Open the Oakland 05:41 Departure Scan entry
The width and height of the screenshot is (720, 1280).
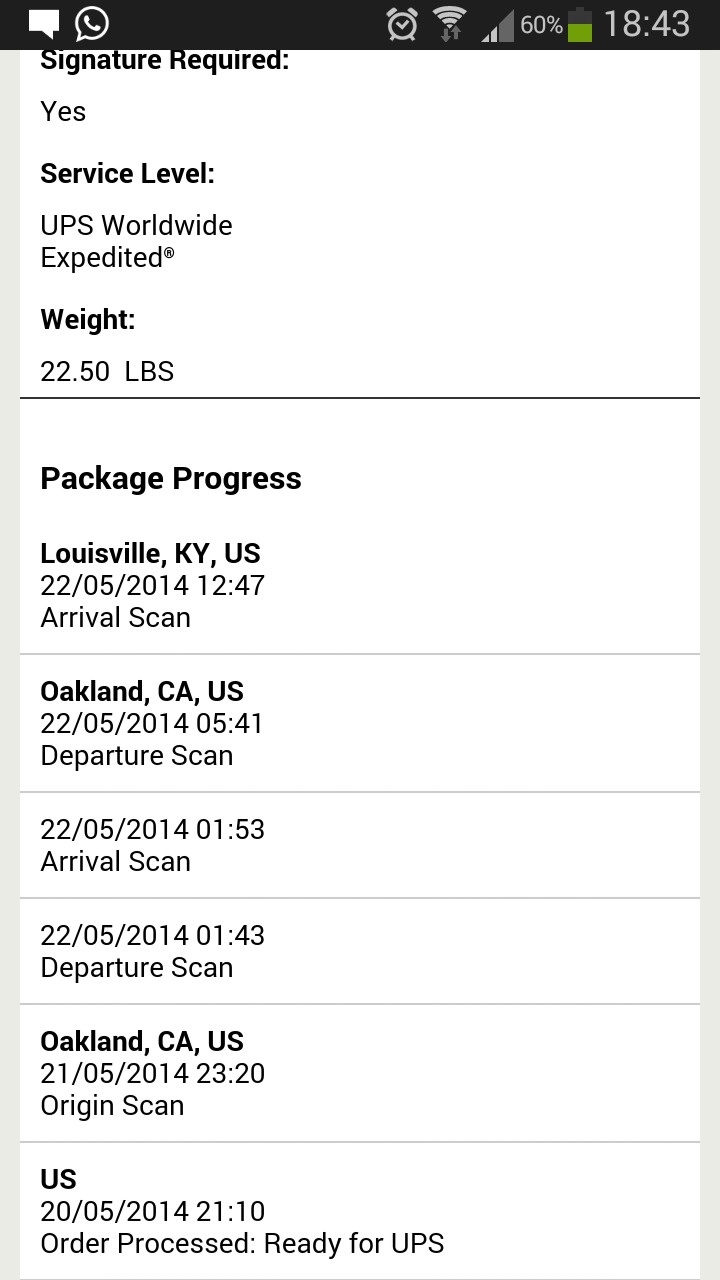pyautogui.click(x=360, y=723)
